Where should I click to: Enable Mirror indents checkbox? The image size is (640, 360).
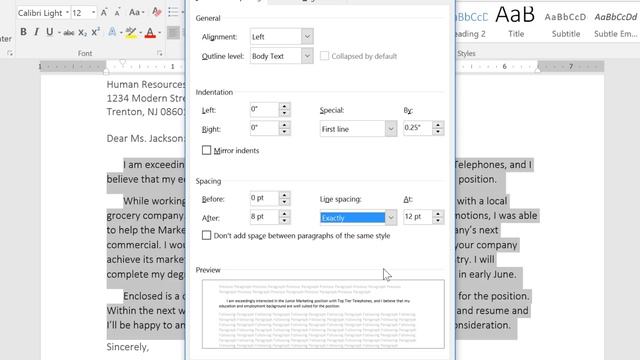(x=207, y=150)
